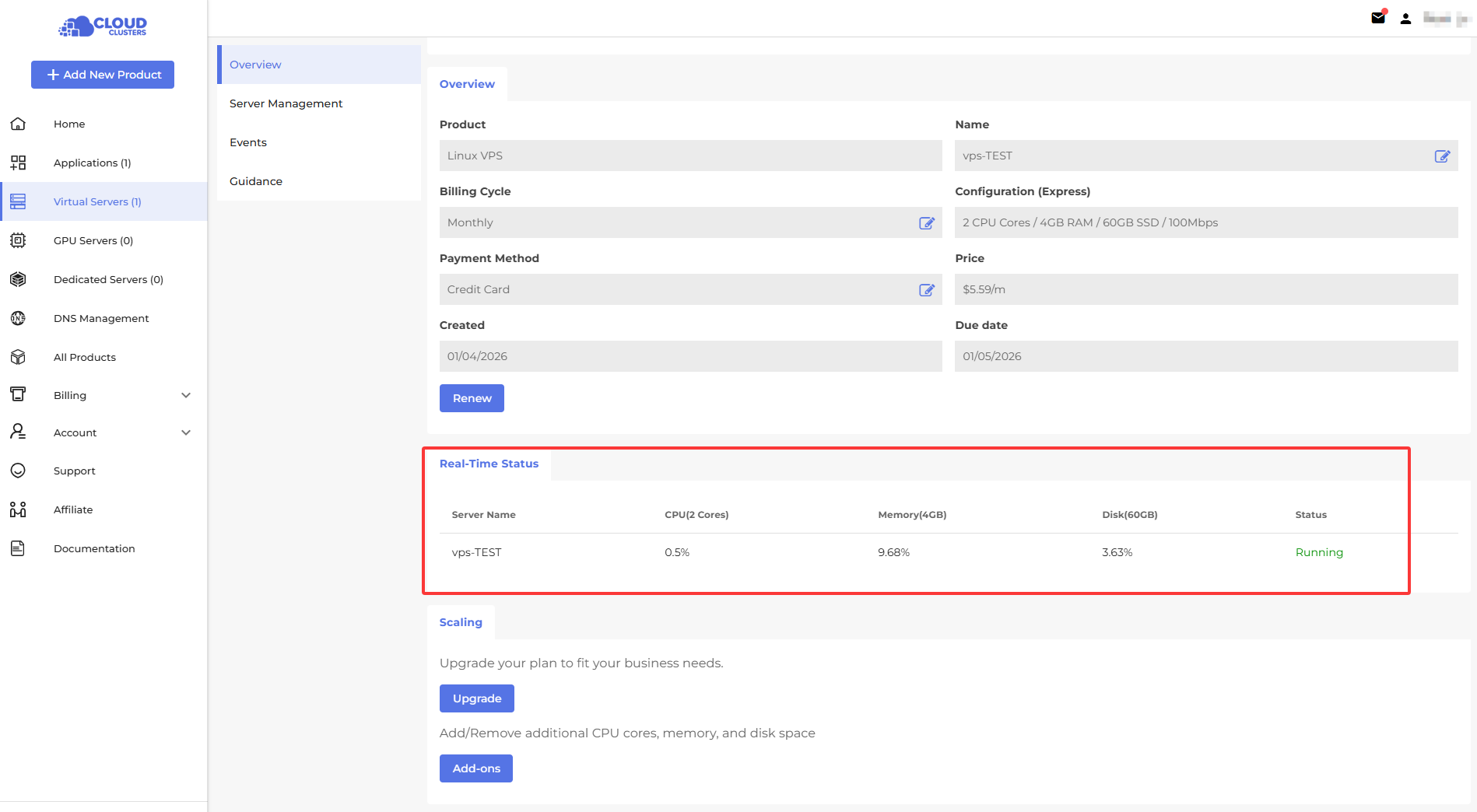Open the mail notifications icon
The image size is (1477, 812).
(x=1378, y=18)
